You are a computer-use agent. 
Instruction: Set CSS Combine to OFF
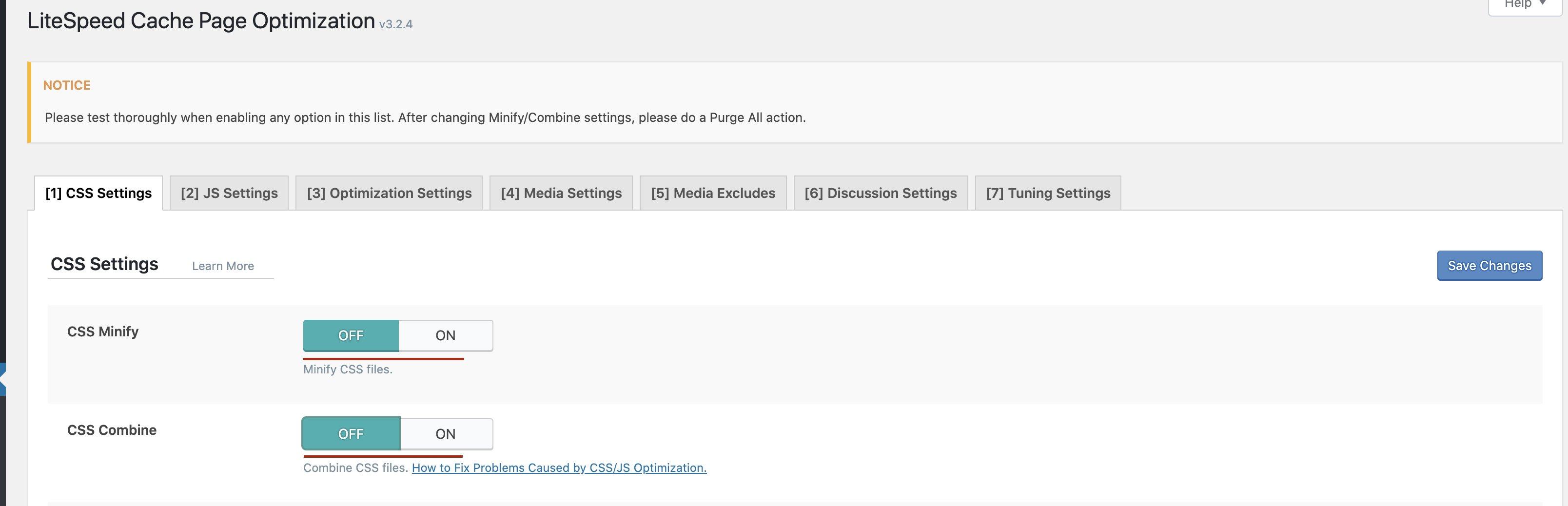[351, 434]
